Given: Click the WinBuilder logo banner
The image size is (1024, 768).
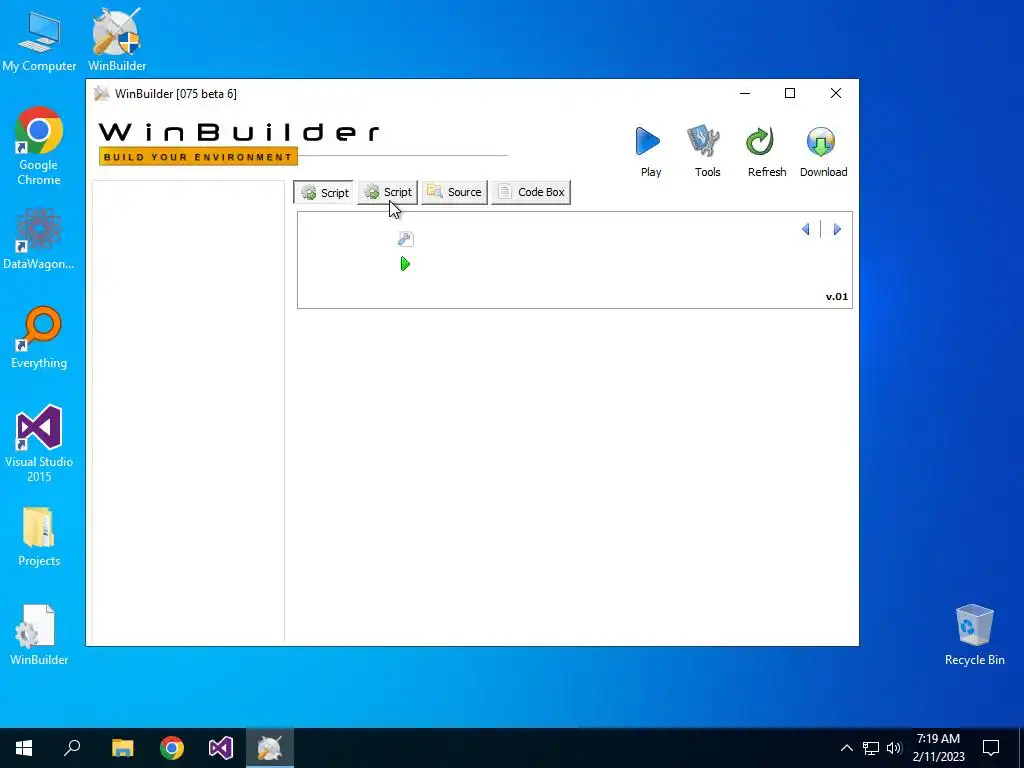Looking at the screenshot, I should click(x=238, y=142).
